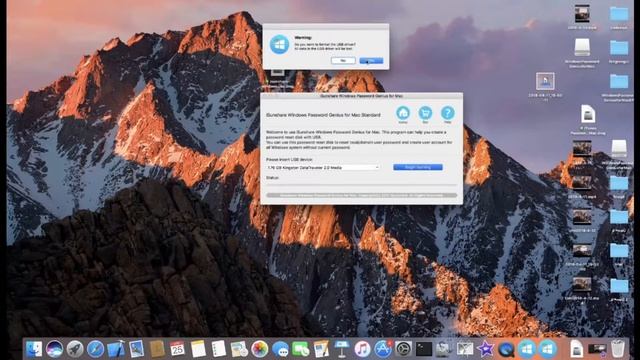
Task: Open Keynote from the dock
Action: click(x=342, y=349)
